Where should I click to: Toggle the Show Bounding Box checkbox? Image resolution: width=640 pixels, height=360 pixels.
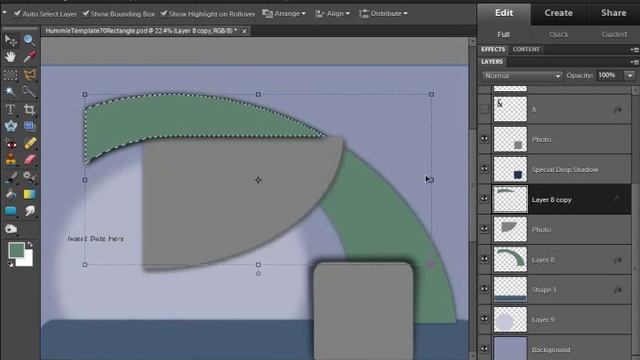86,13
